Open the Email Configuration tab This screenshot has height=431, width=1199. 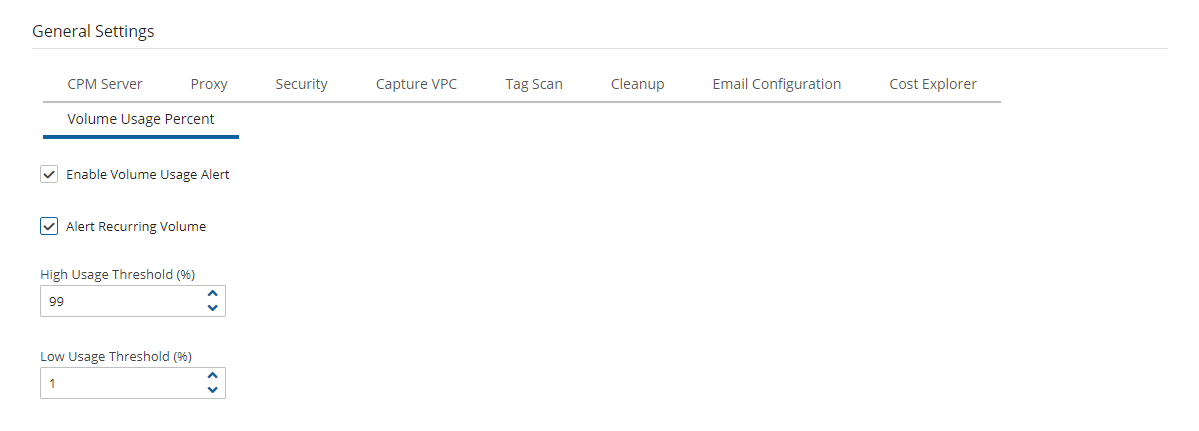pyautogui.click(x=776, y=84)
